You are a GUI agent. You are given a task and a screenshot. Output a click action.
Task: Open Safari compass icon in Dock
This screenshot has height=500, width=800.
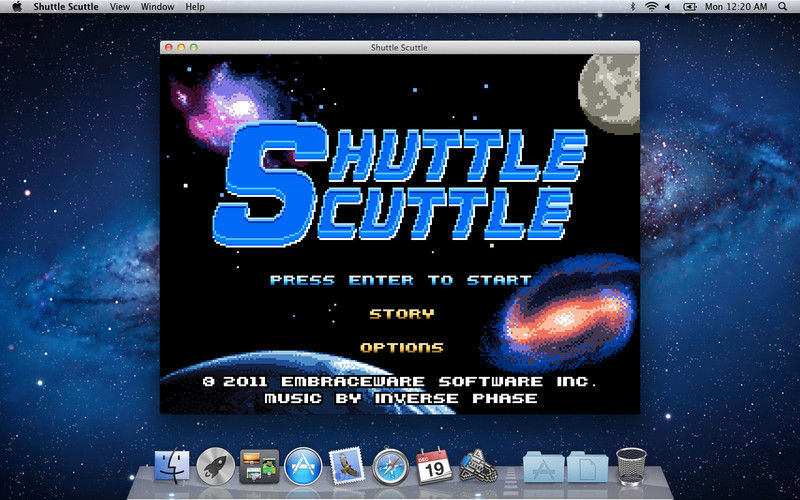(x=390, y=466)
